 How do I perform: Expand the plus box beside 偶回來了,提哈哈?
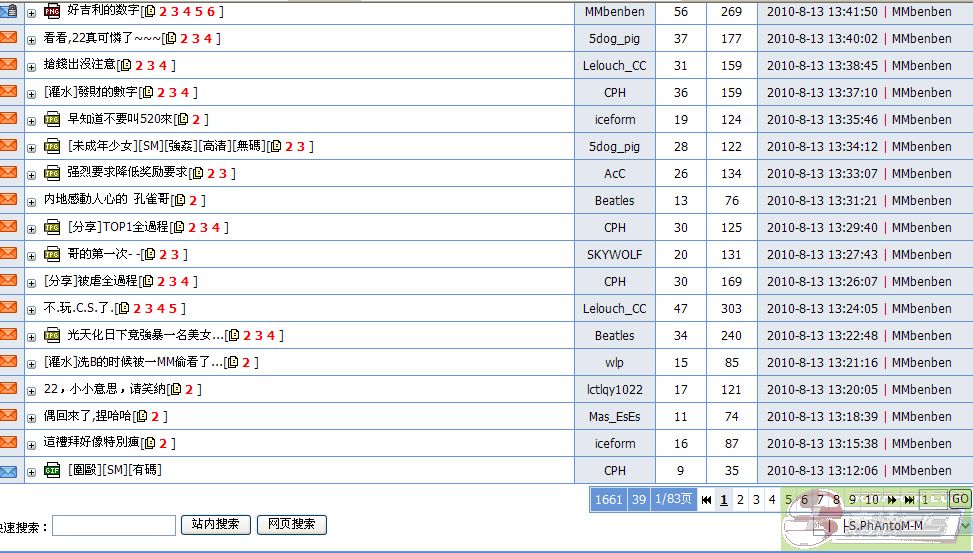(x=31, y=417)
